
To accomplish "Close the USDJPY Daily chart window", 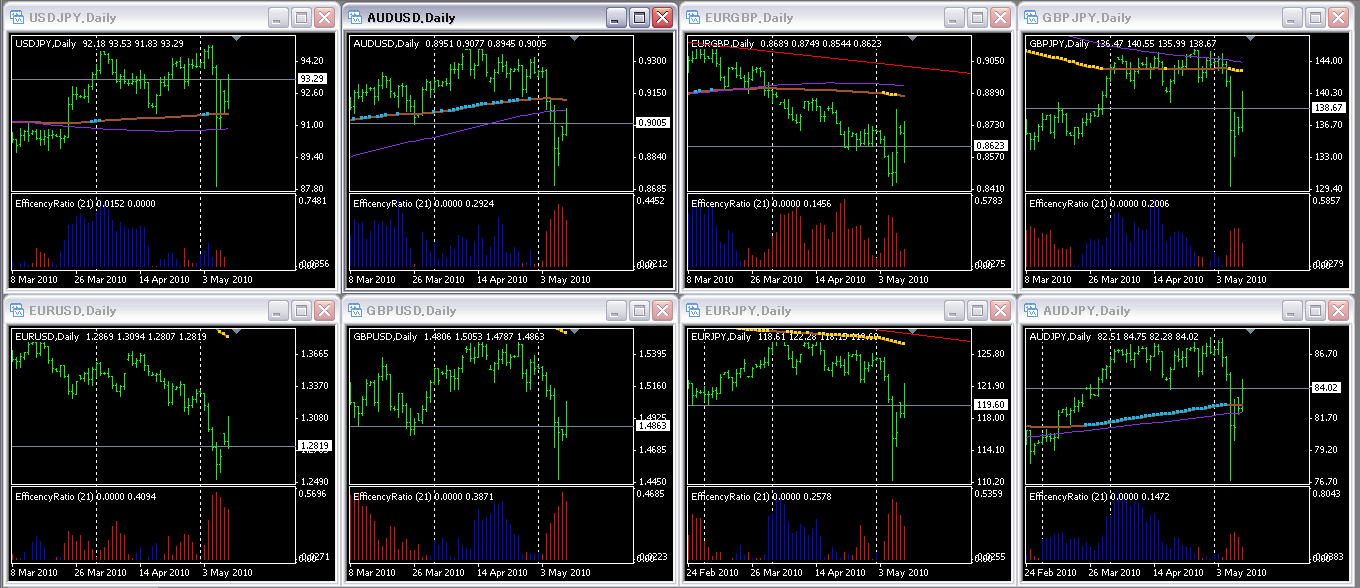I will pos(324,18).
